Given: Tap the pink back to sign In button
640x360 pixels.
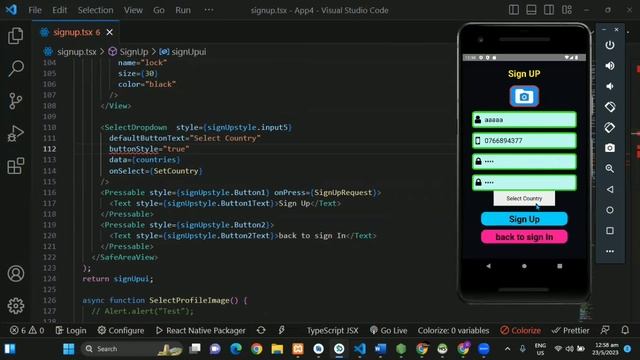Looking at the screenshot, I should [x=524, y=237].
